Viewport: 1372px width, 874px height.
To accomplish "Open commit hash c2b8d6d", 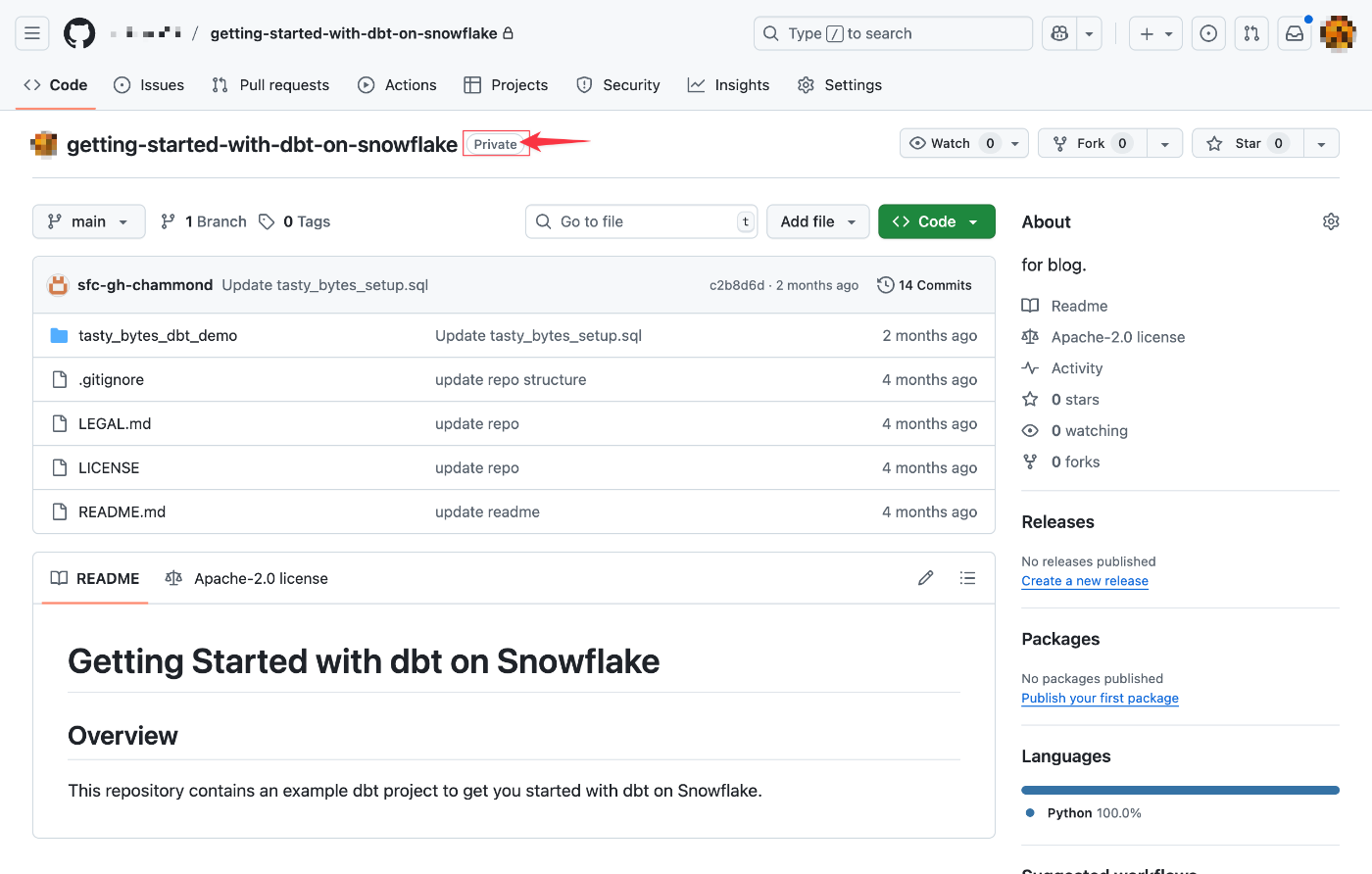I will (737, 285).
